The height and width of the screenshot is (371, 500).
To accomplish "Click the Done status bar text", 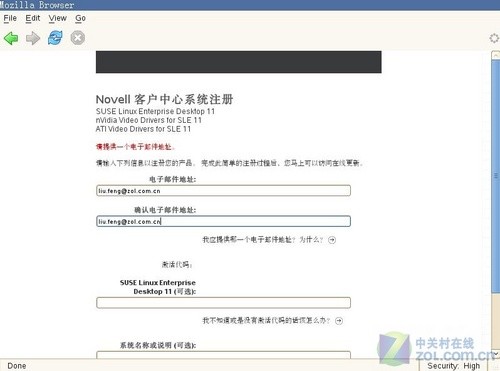I will point(17,366).
